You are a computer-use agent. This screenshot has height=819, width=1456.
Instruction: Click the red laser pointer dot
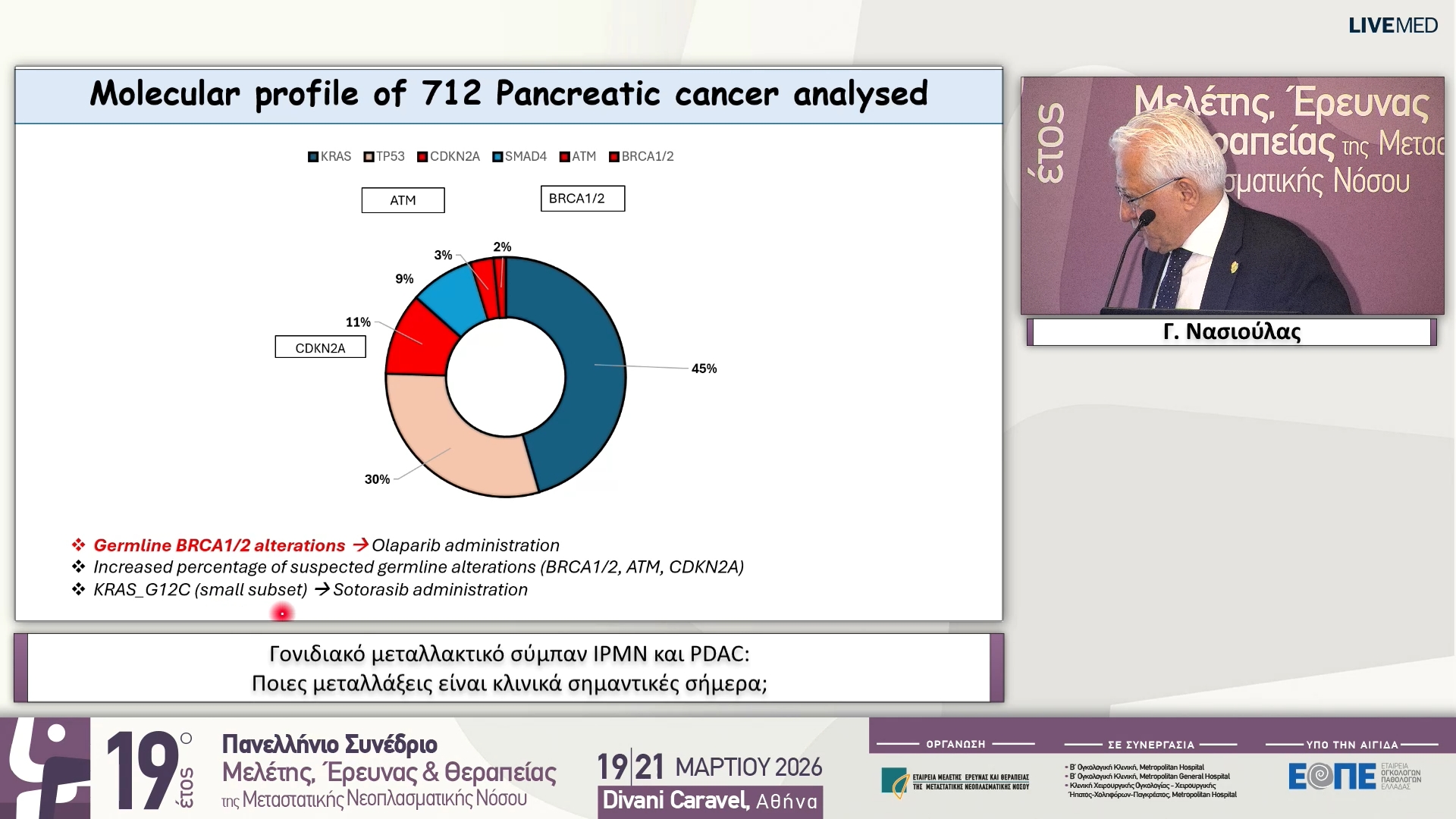click(282, 613)
